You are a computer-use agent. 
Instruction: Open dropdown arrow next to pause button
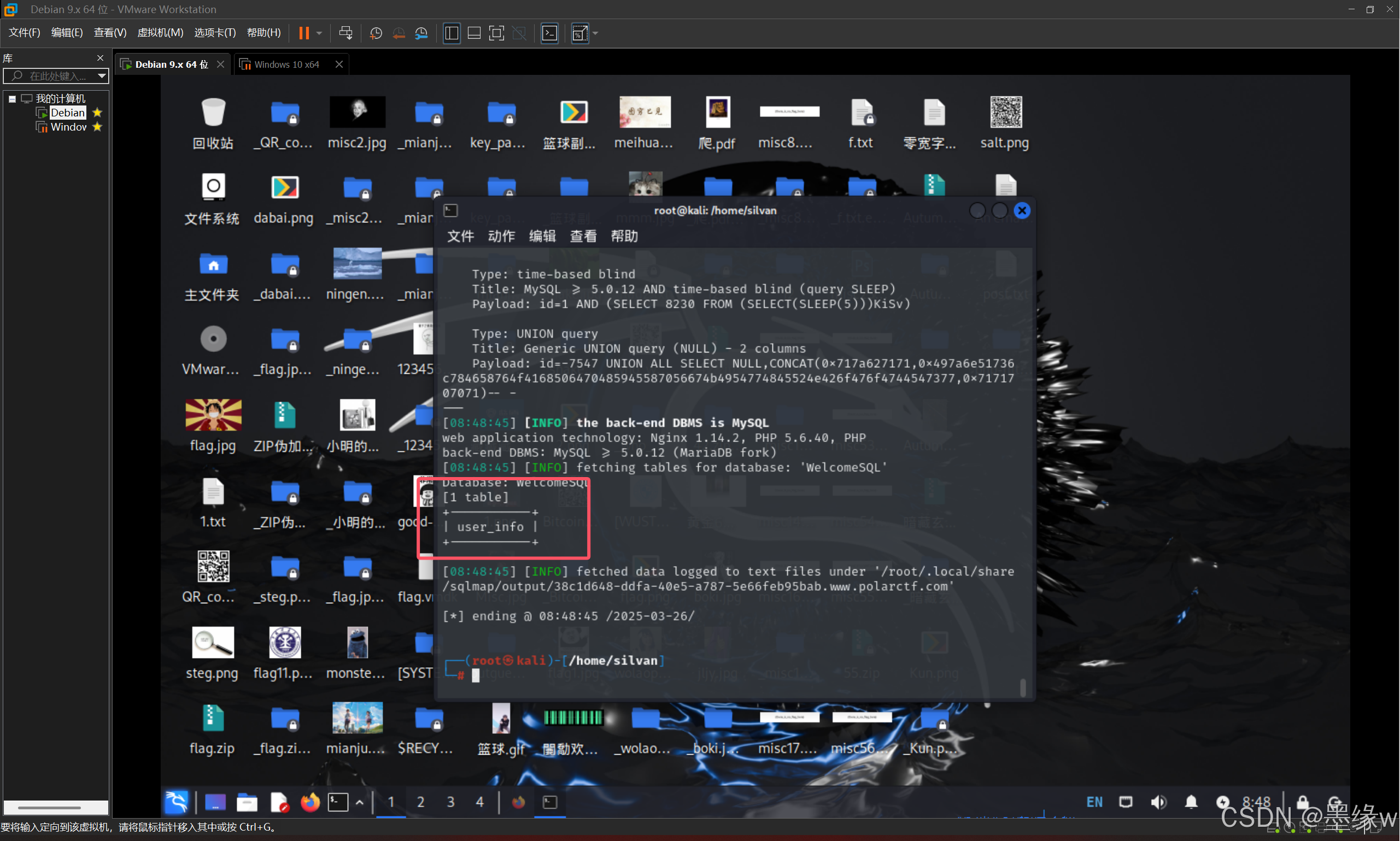pos(319,33)
